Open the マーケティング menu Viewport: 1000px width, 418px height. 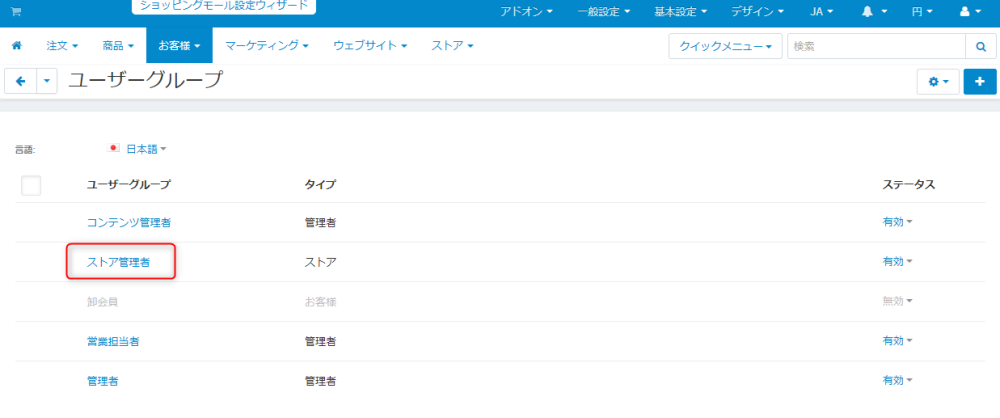point(267,45)
